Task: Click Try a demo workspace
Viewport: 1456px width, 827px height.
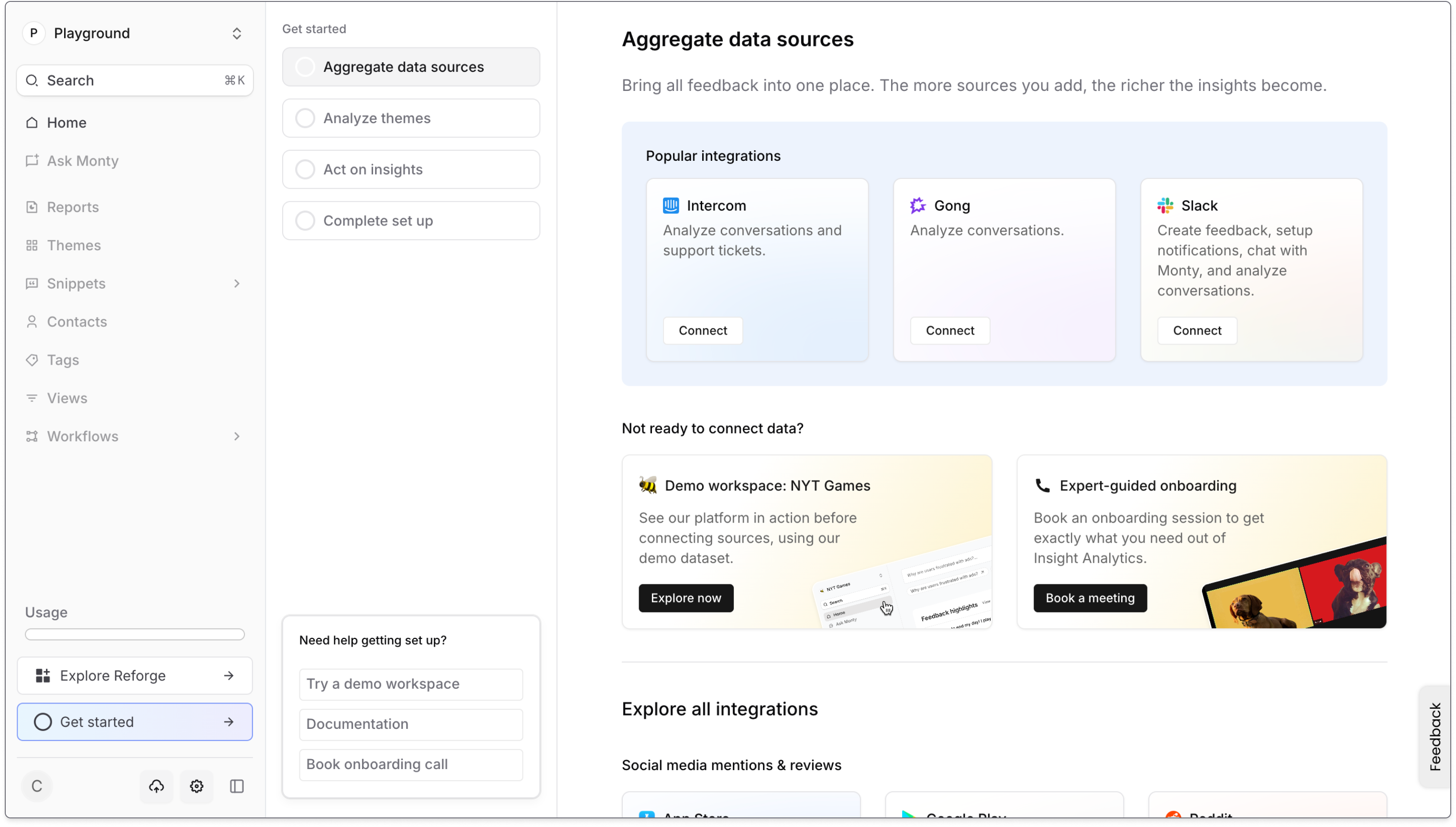Action: click(411, 684)
